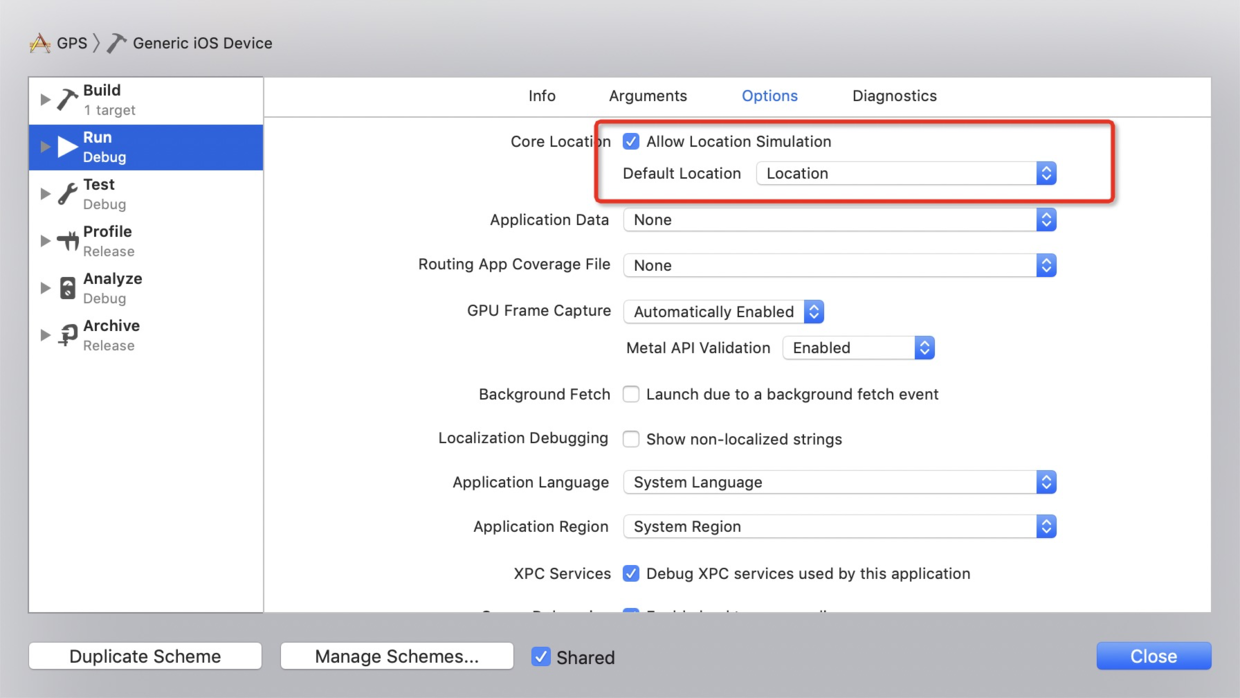Expand the Analyze disclosure triangle
Image resolution: width=1240 pixels, height=698 pixels.
point(45,288)
